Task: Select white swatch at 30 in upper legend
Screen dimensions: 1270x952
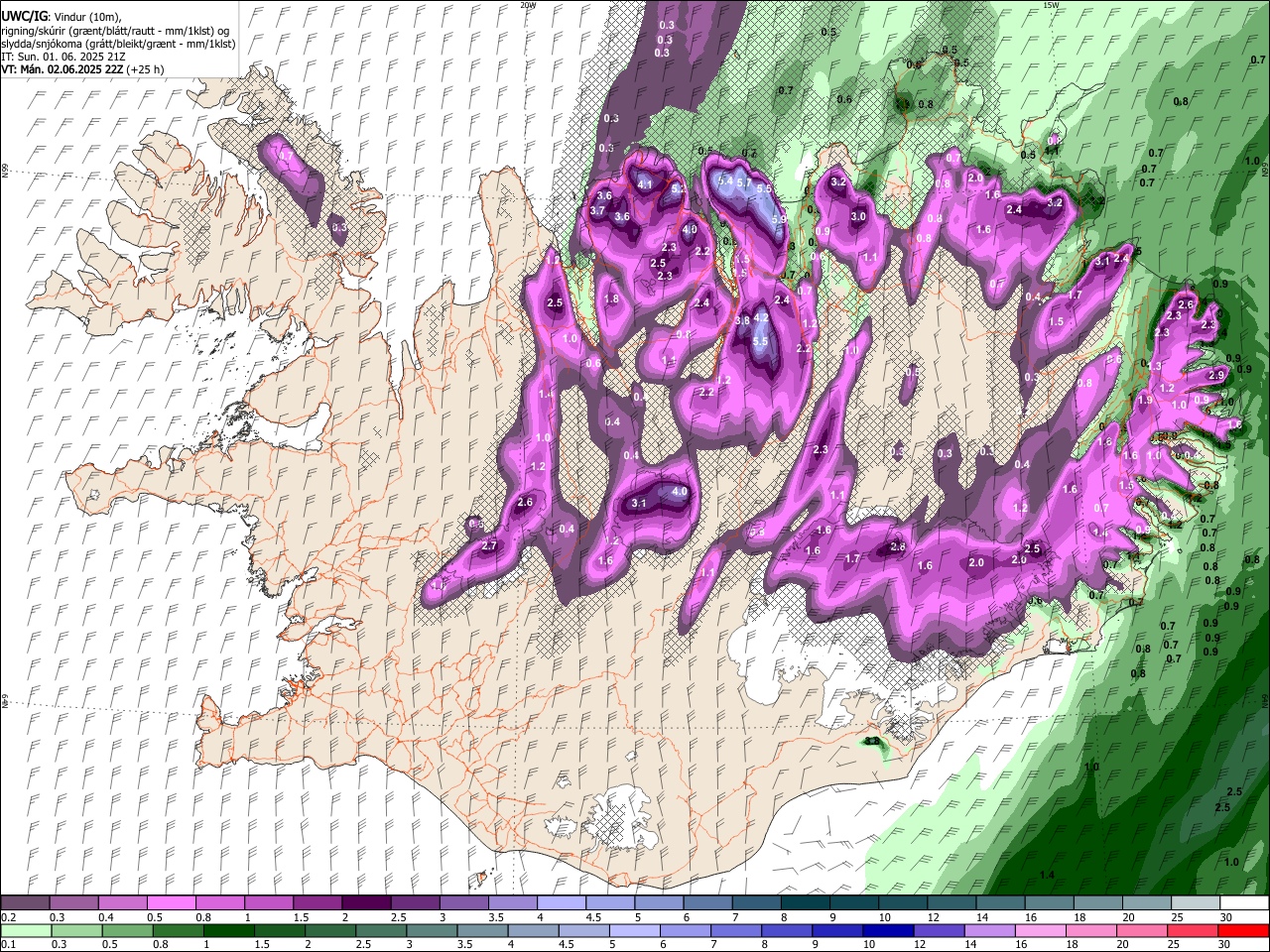Action: [x=1243, y=903]
